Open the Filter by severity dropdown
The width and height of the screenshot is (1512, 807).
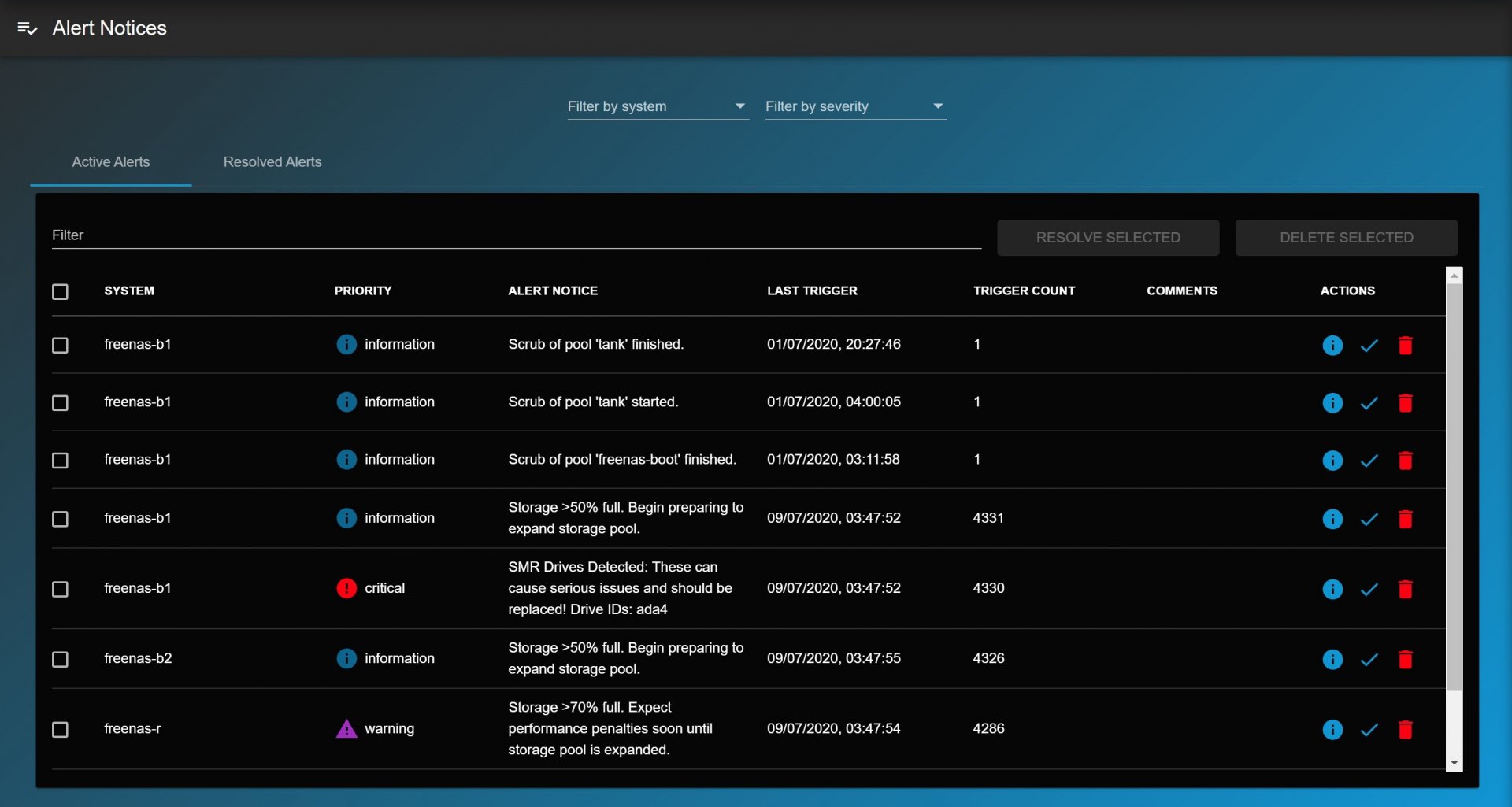pos(856,106)
